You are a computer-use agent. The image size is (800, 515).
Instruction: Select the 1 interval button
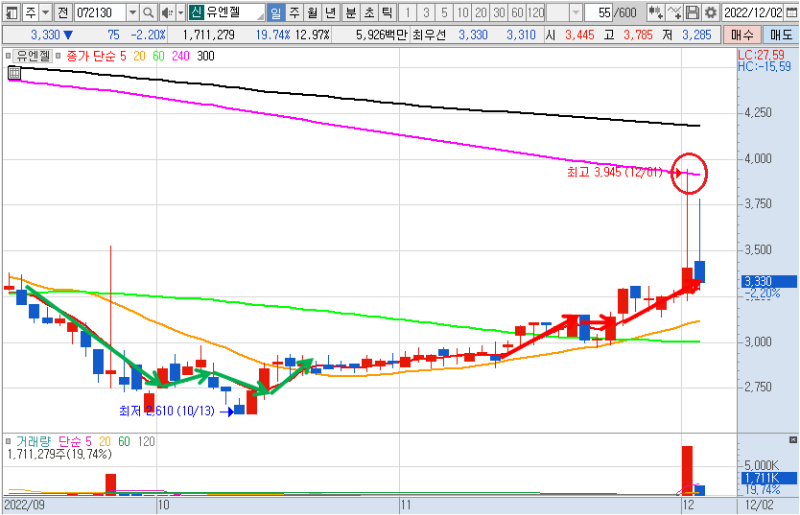pos(407,12)
